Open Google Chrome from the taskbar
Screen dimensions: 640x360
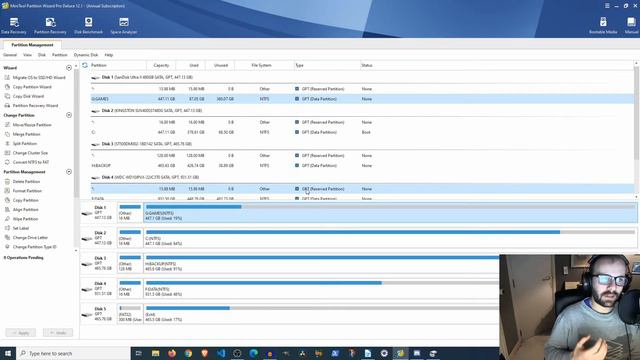click(188, 353)
